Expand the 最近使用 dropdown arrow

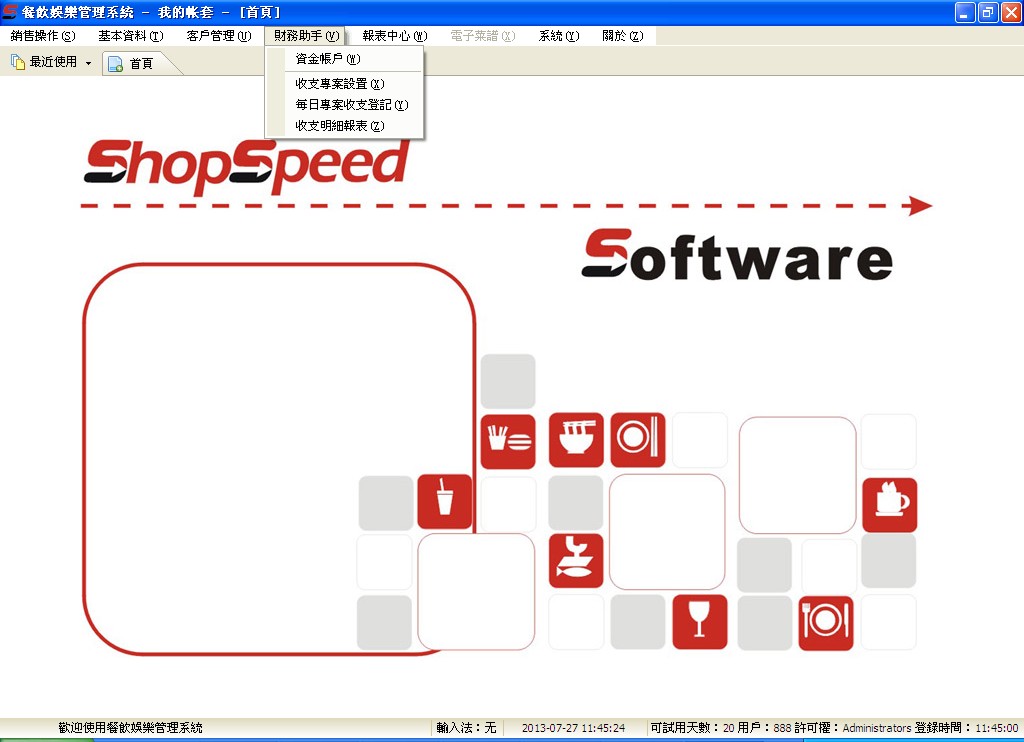tap(88, 63)
